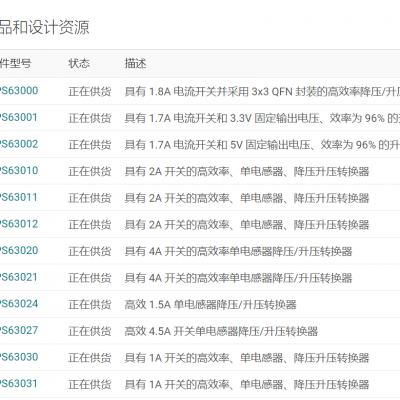Open the part number link ending S63012

tap(19, 224)
